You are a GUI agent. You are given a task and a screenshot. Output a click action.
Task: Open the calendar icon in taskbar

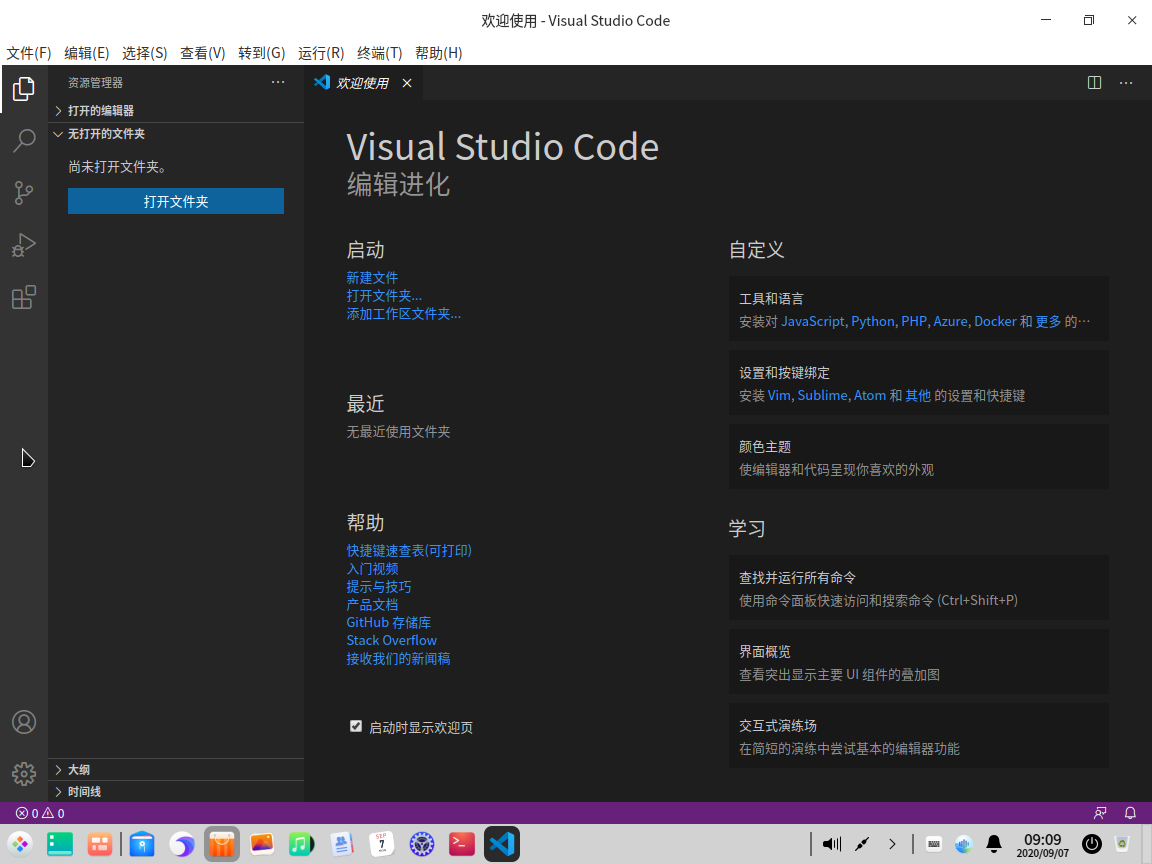pos(381,844)
